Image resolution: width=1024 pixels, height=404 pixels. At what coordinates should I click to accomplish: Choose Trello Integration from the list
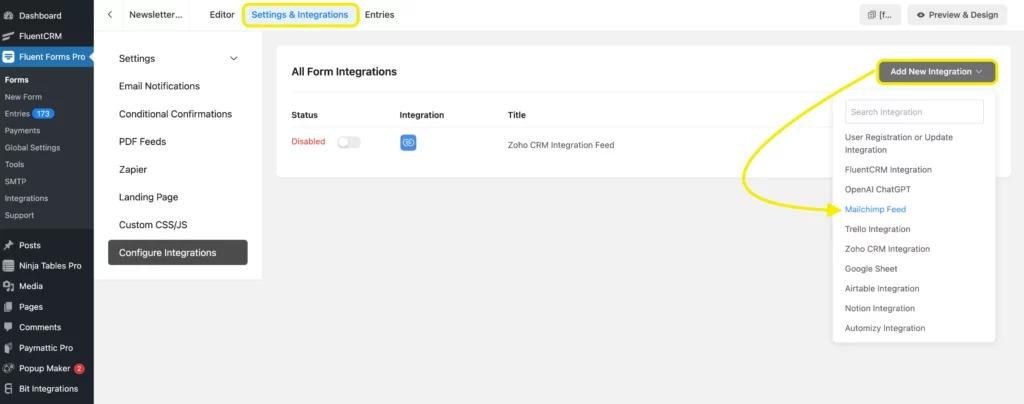pos(878,229)
